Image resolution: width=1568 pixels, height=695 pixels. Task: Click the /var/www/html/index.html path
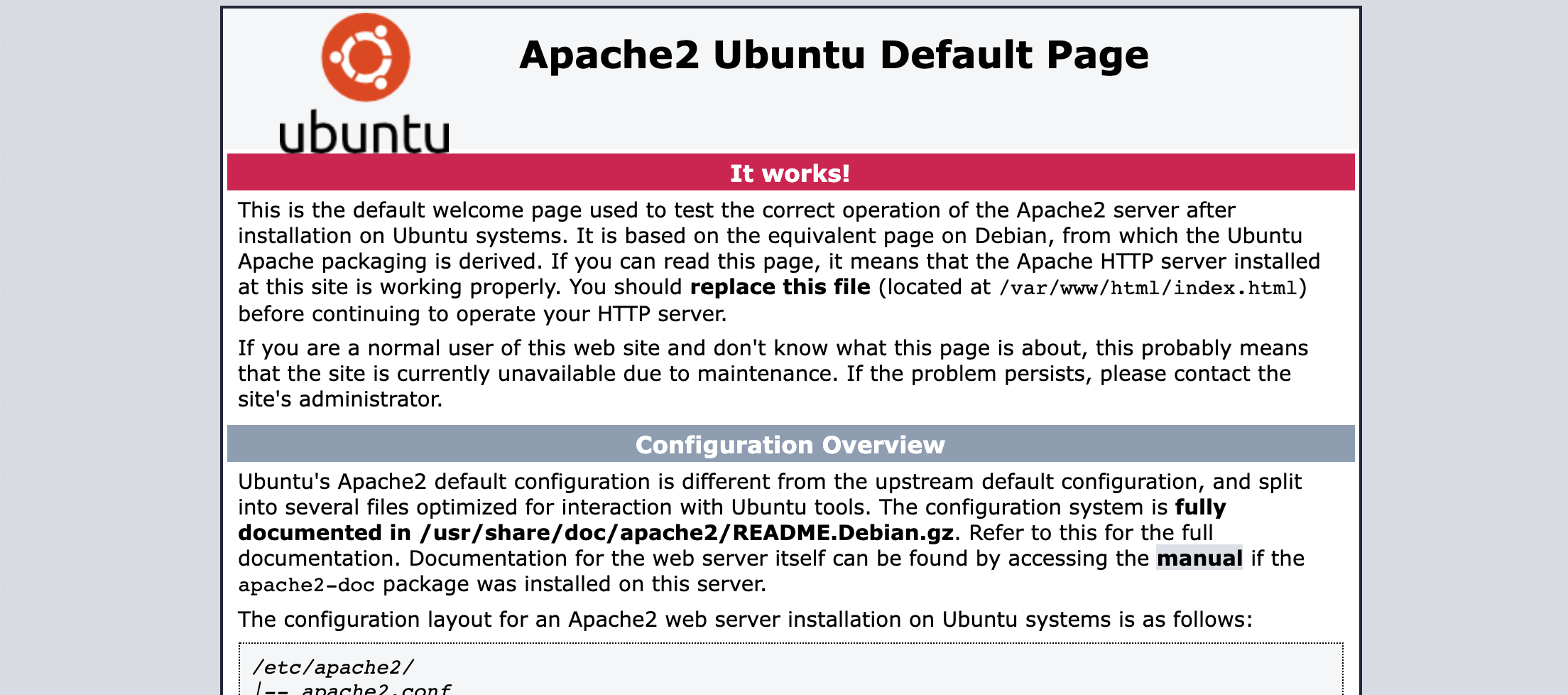(x=1149, y=288)
